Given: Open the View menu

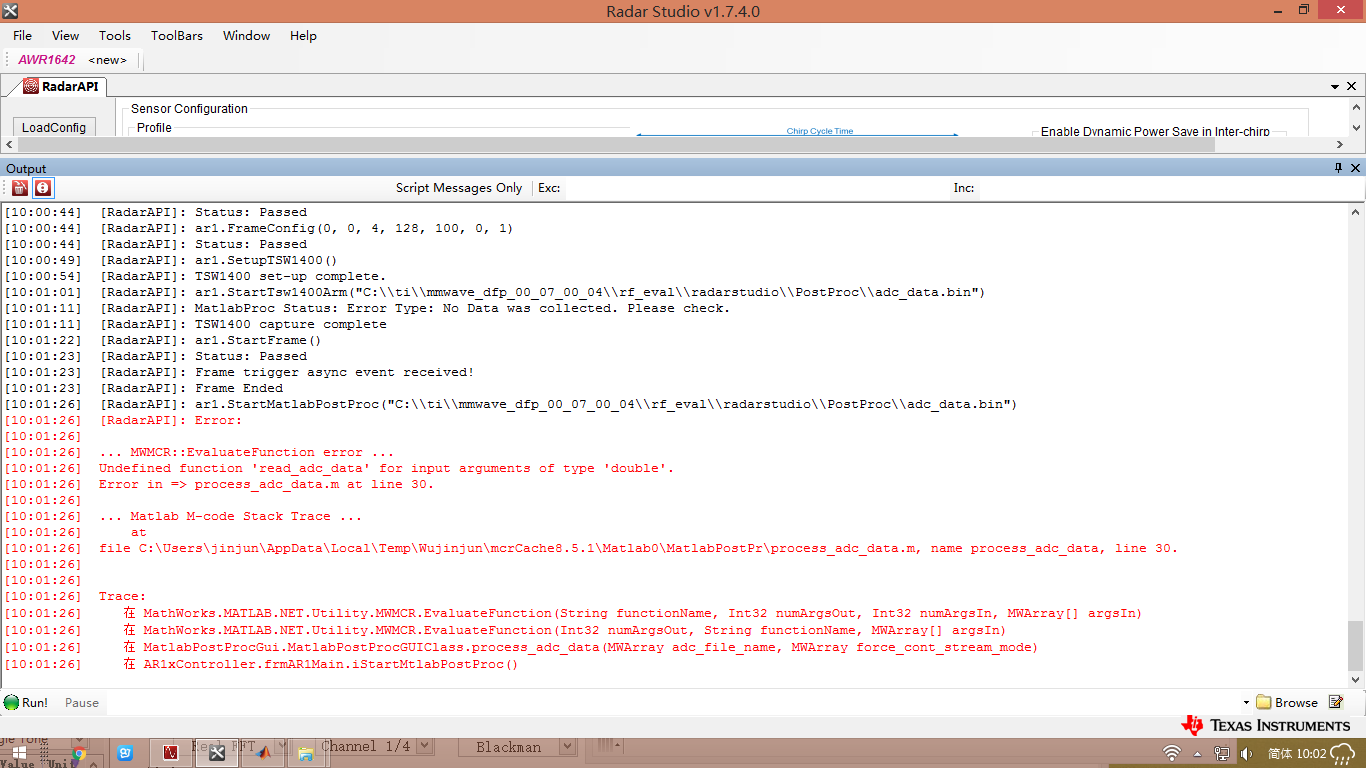Looking at the screenshot, I should [65, 35].
